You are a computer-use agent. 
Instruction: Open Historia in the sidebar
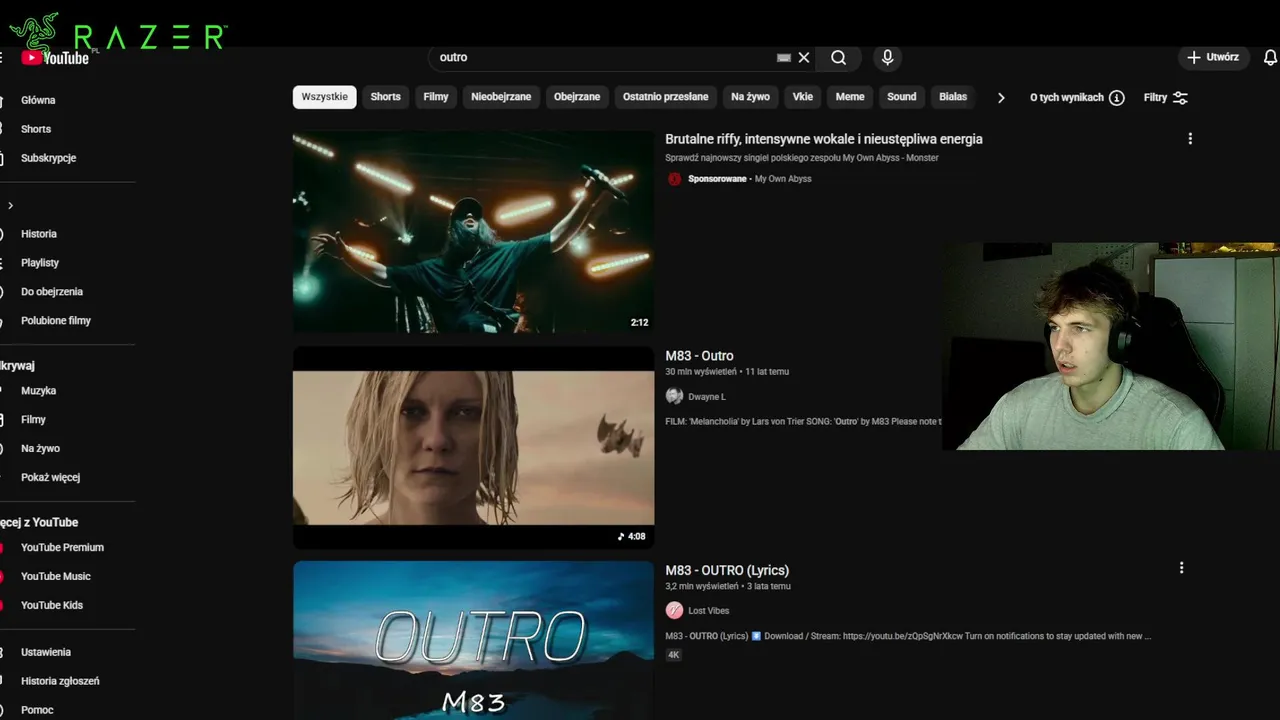click(x=39, y=234)
